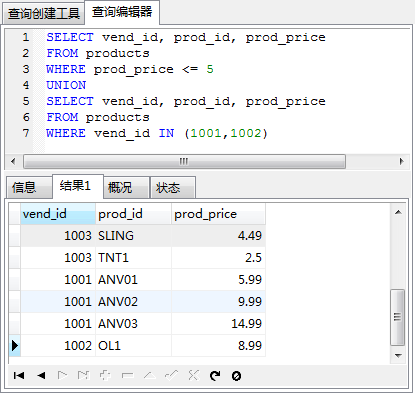Click the results vertical scrollbar thumb
Screen dimensions: 415x394
[397, 317]
